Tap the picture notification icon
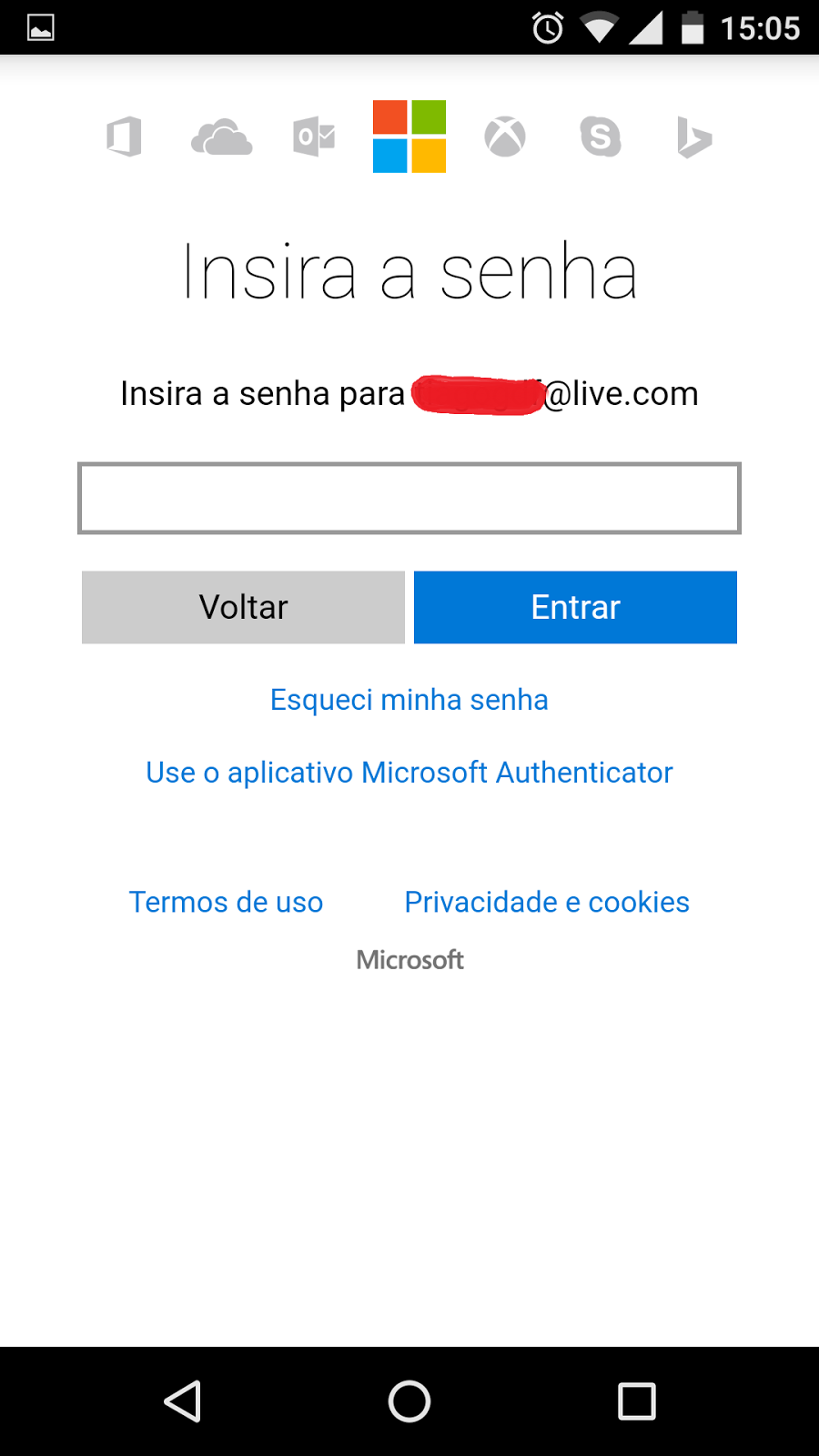 click(41, 28)
